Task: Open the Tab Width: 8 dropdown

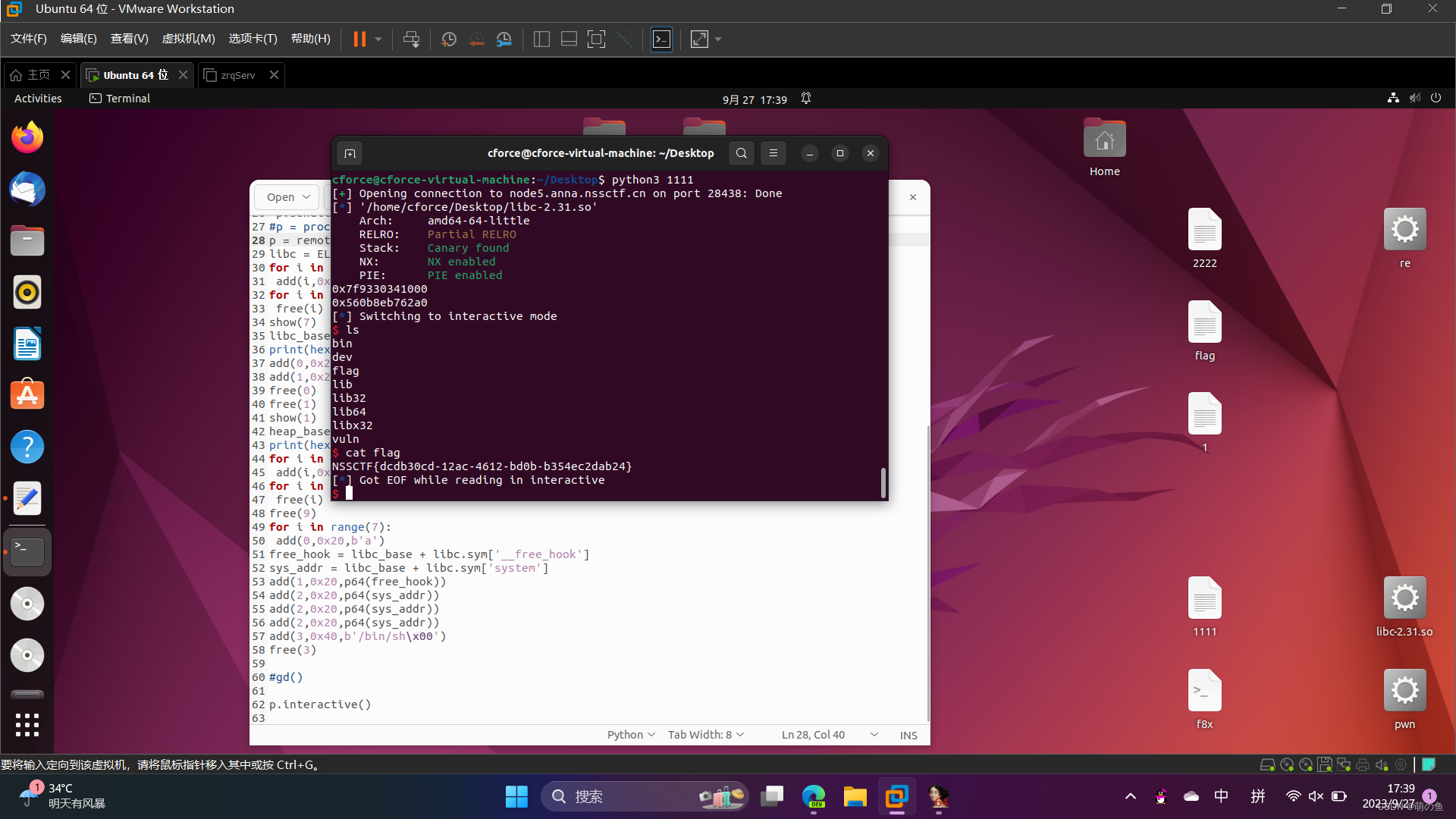Action: tap(706, 735)
